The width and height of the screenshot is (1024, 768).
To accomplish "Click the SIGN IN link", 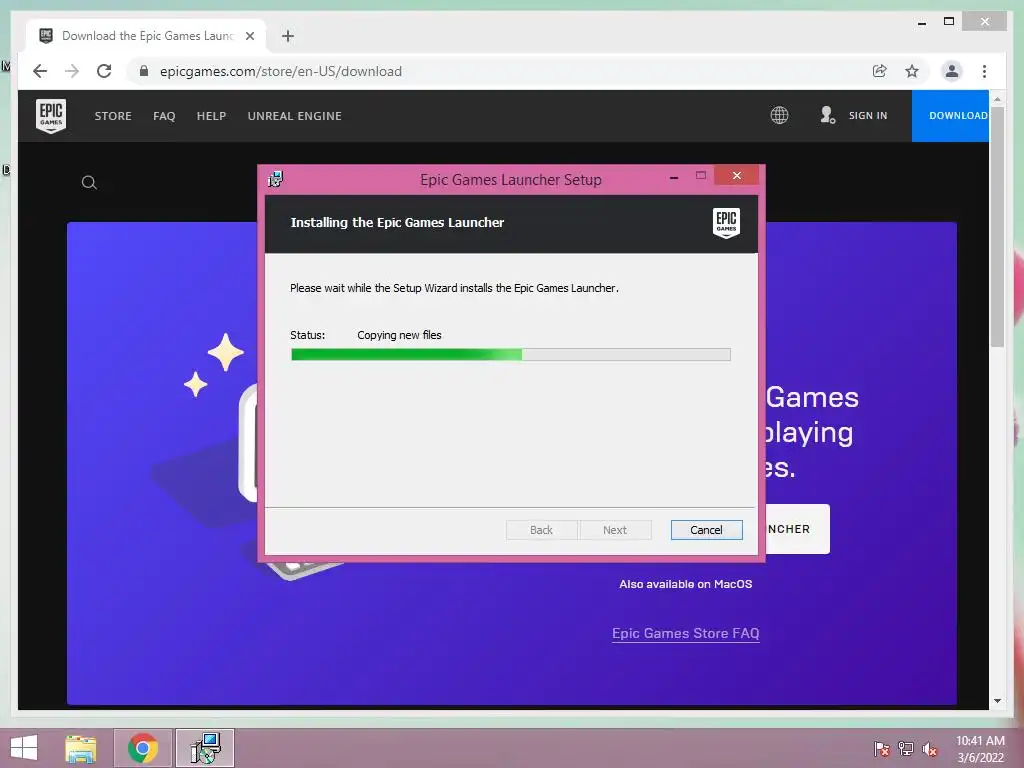I will [x=868, y=116].
